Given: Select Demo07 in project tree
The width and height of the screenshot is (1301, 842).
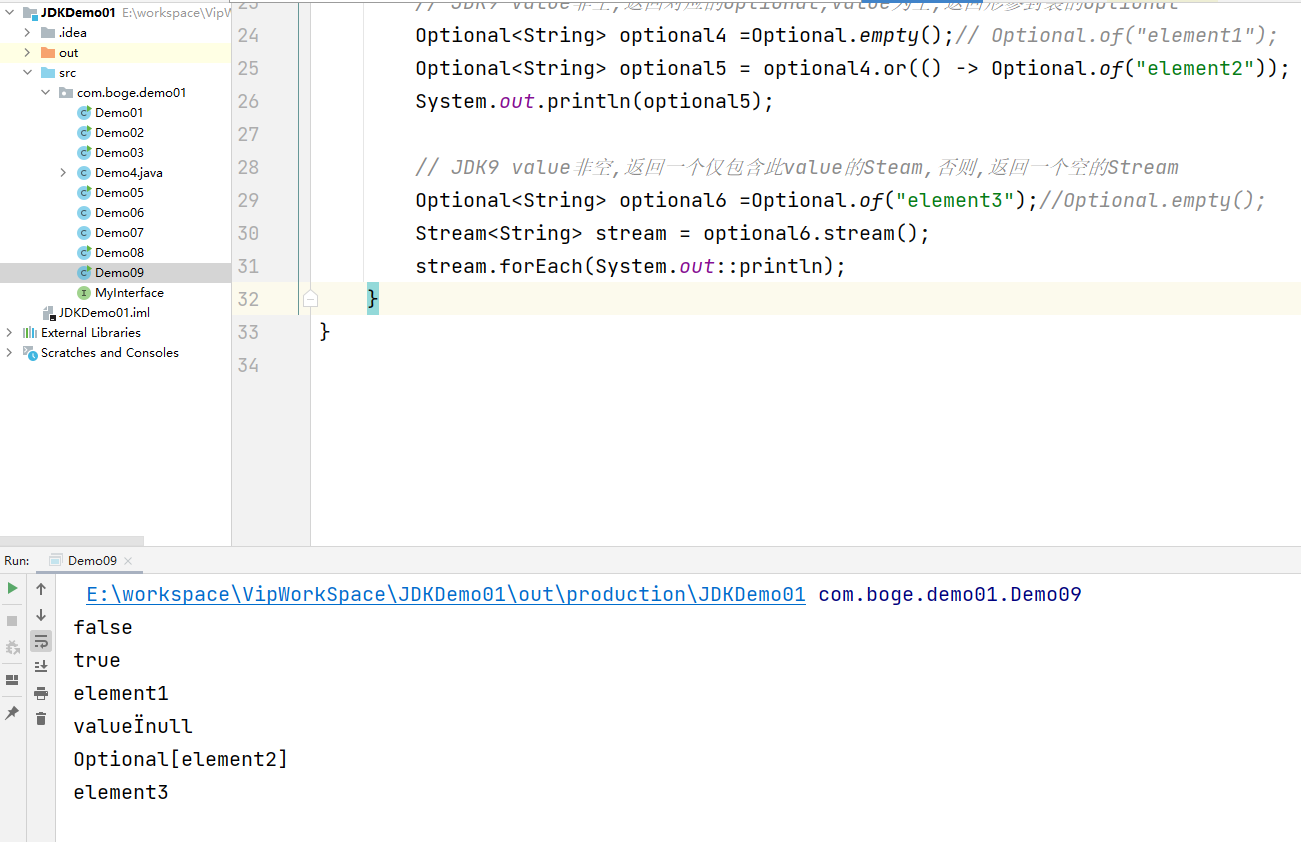Looking at the screenshot, I should pyautogui.click(x=119, y=232).
